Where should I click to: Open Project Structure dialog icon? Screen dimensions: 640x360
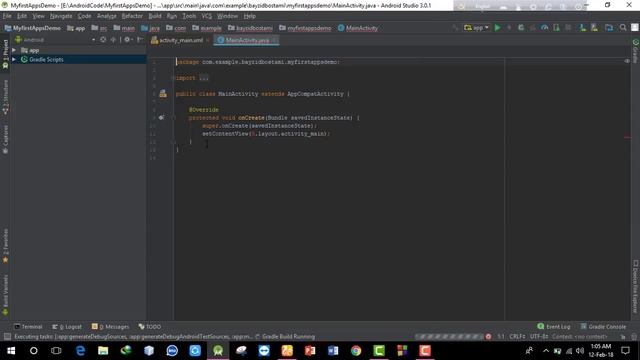(x=609, y=28)
